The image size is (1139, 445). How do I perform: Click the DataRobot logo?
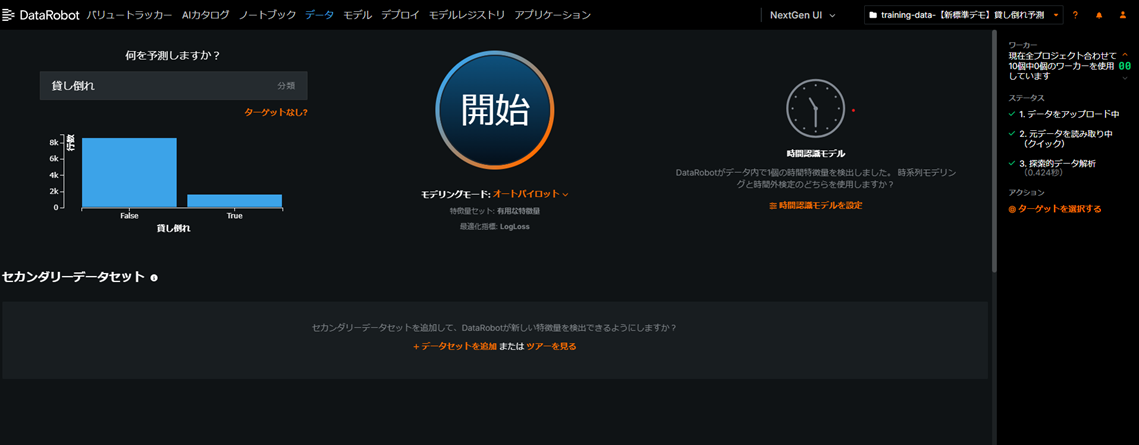41,15
